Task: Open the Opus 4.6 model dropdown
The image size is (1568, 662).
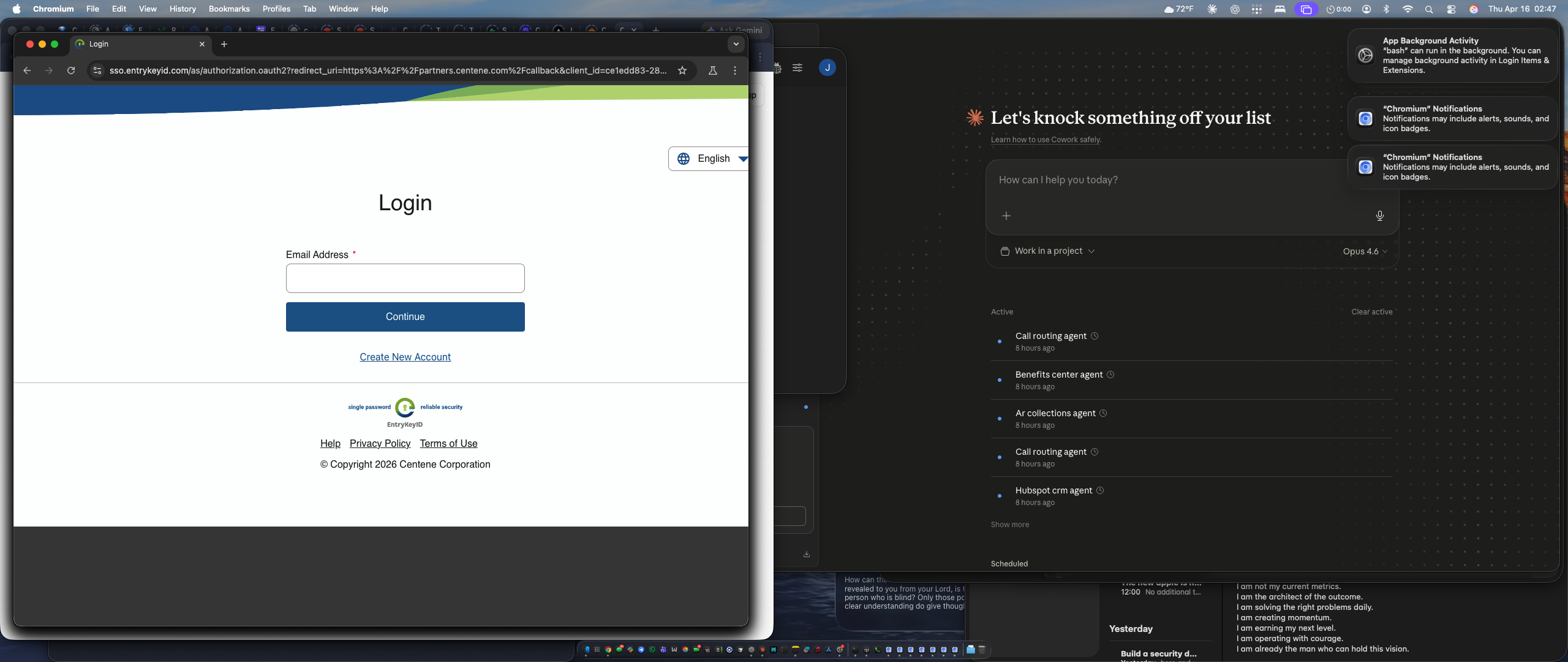Action: (x=1364, y=251)
